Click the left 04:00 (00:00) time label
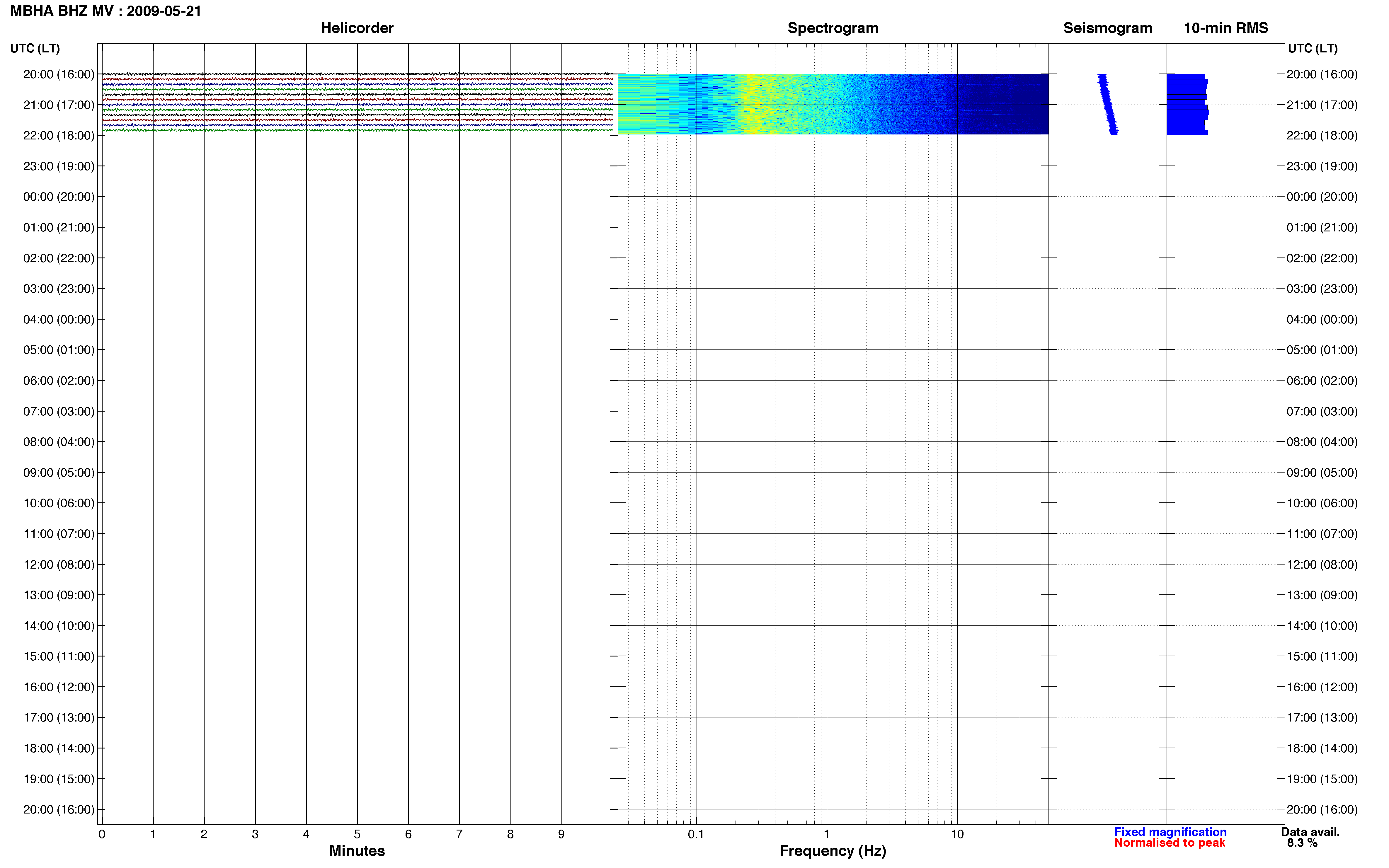This screenshot has height=868, width=1389. click(59, 319)
